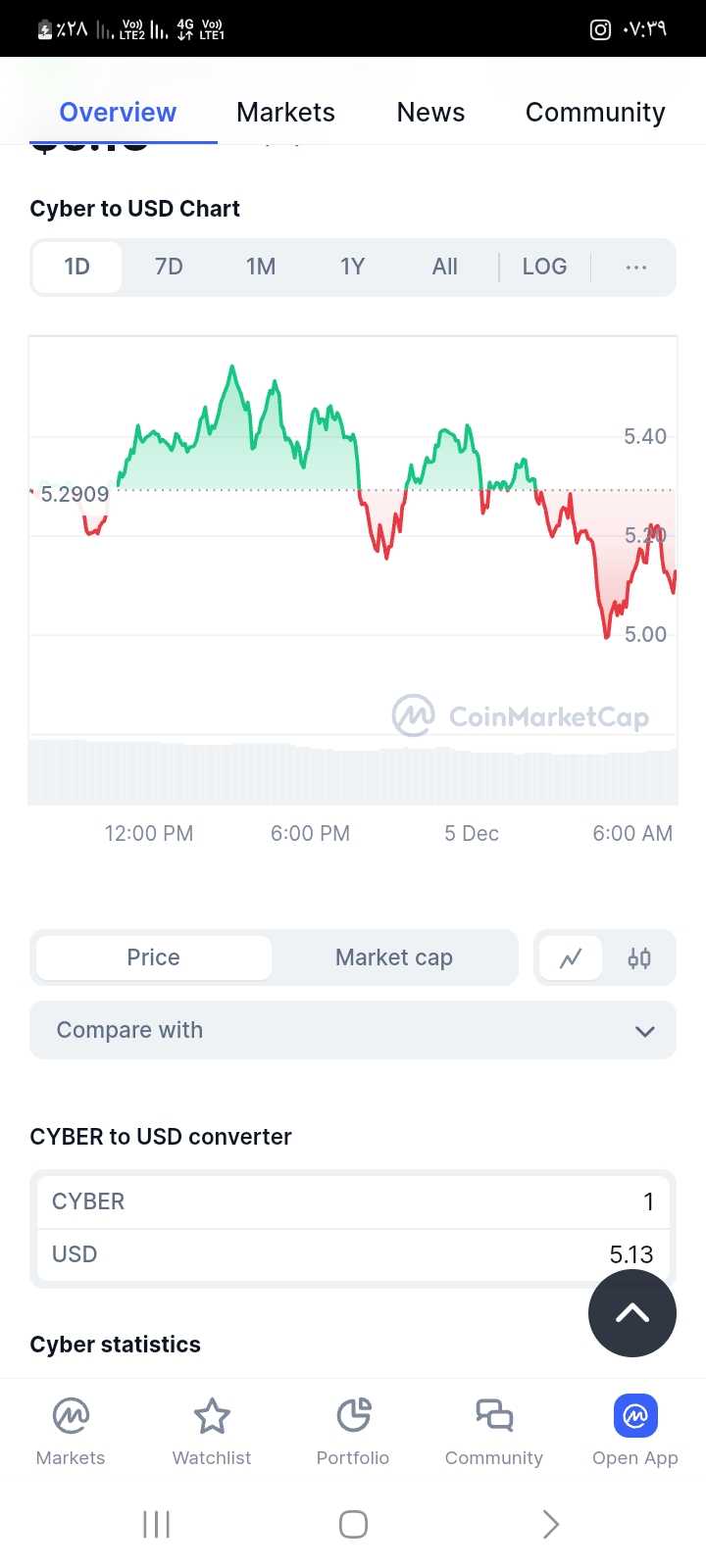
Task: Tap the Markets icon in bottom bar
Action: coord(71,1416)
